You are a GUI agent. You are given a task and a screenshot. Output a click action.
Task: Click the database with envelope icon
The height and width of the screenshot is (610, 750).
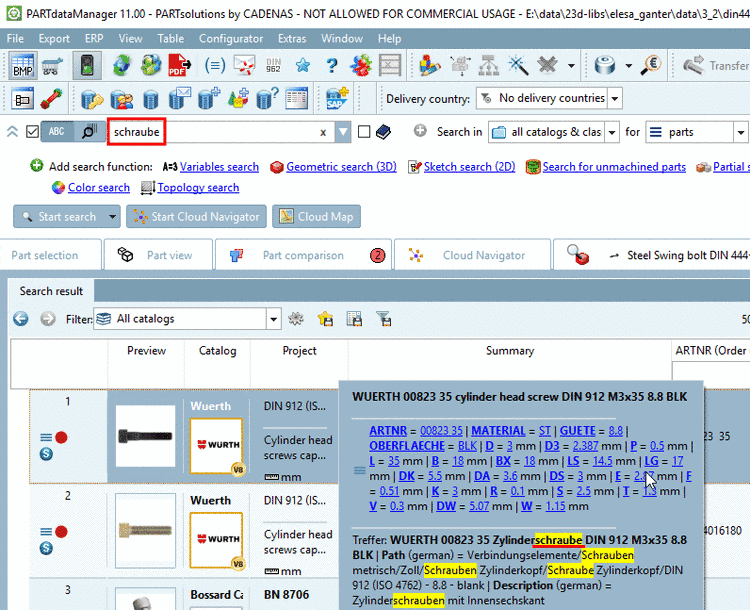pos(180,99)
